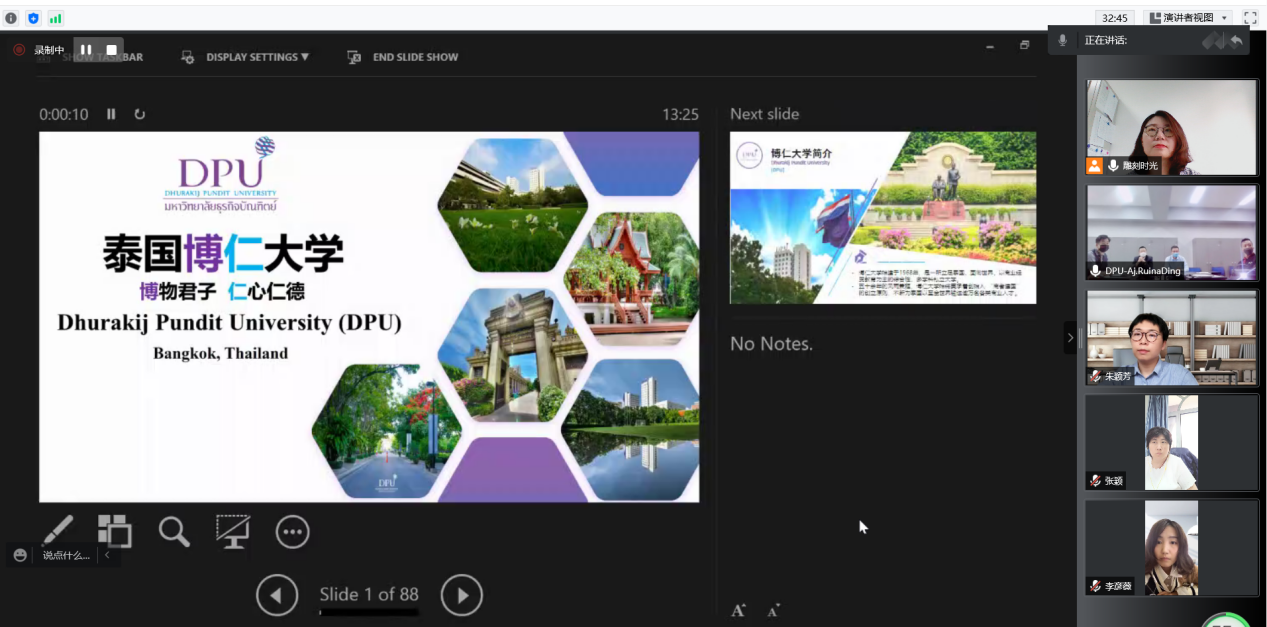Click the blue security shield icon
The image size is (1267, 627).
tap(33, 18)
